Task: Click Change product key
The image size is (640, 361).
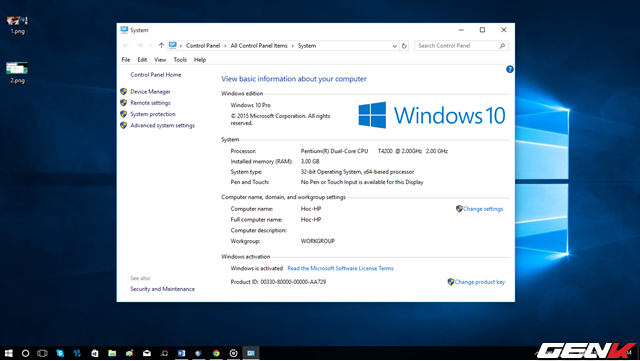Action: (480, 282)
